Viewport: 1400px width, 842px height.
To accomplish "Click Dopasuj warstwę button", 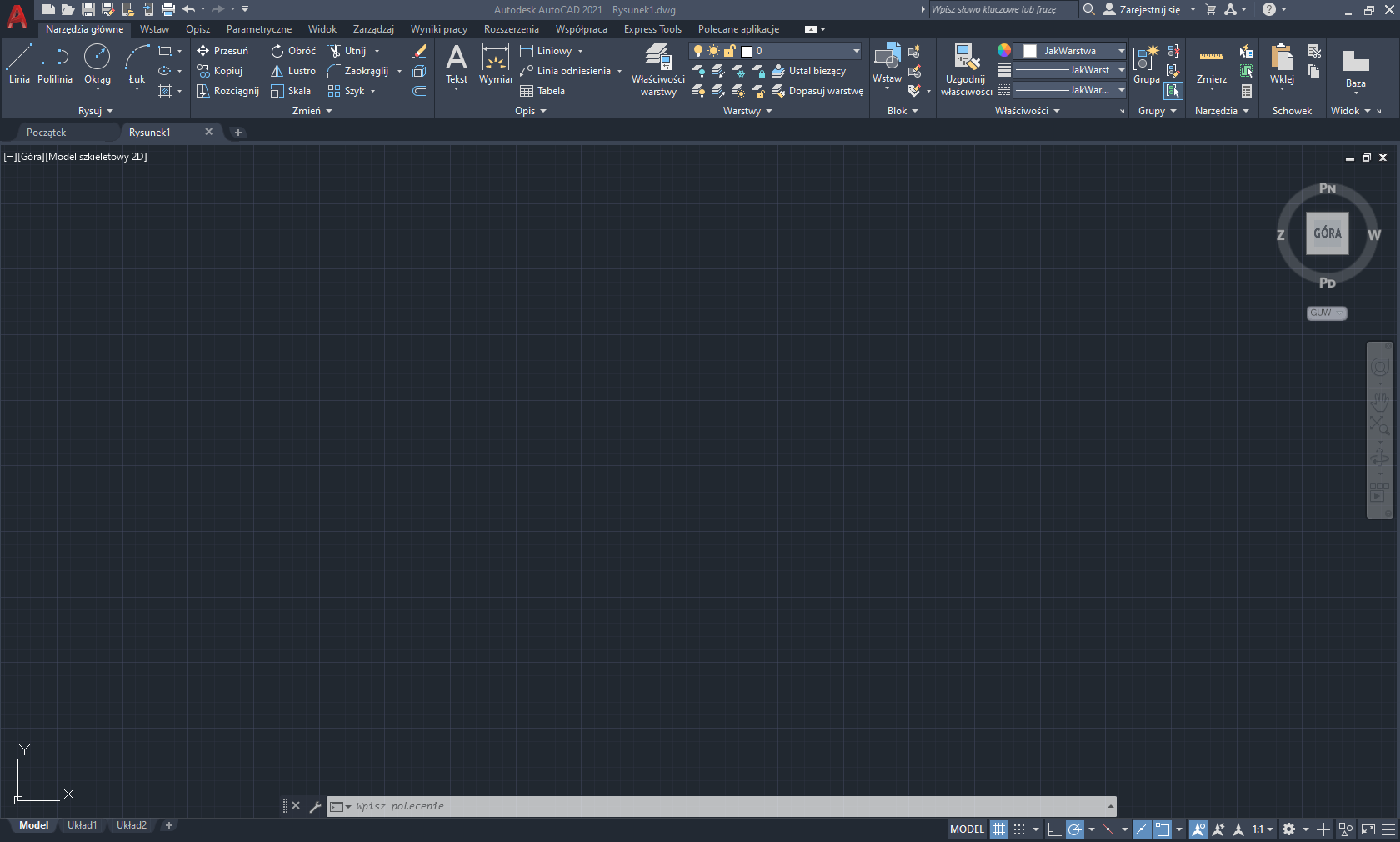I will click(x=817, y=91).
